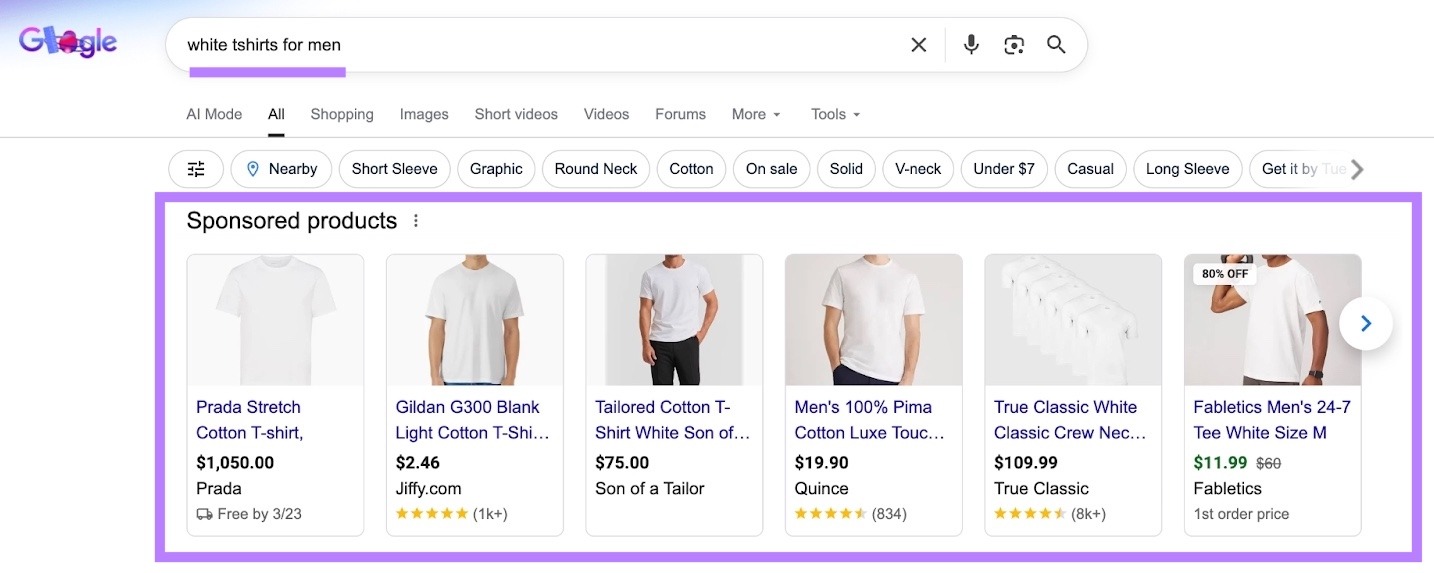The height and width of the screenshot is (573, 1434).
Task: Clear the search query with the X icon
Action: point(918,45)
